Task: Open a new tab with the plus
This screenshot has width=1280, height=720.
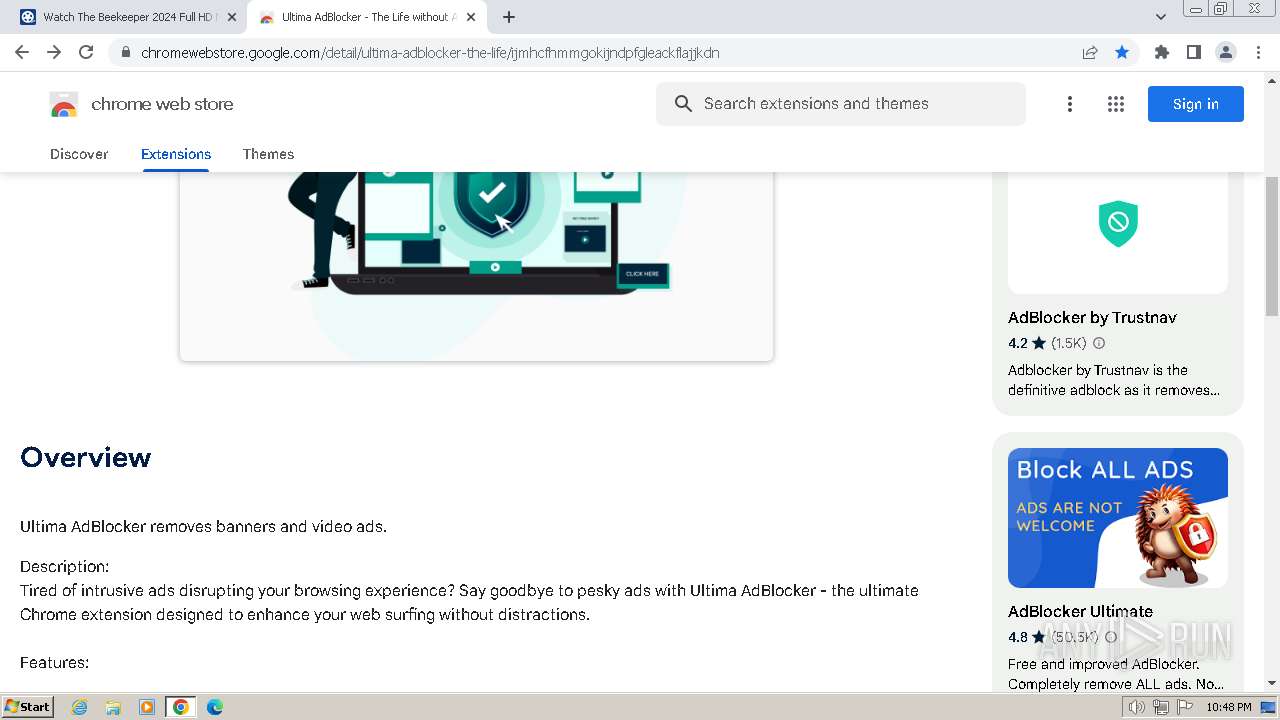Action: (509, 17)
